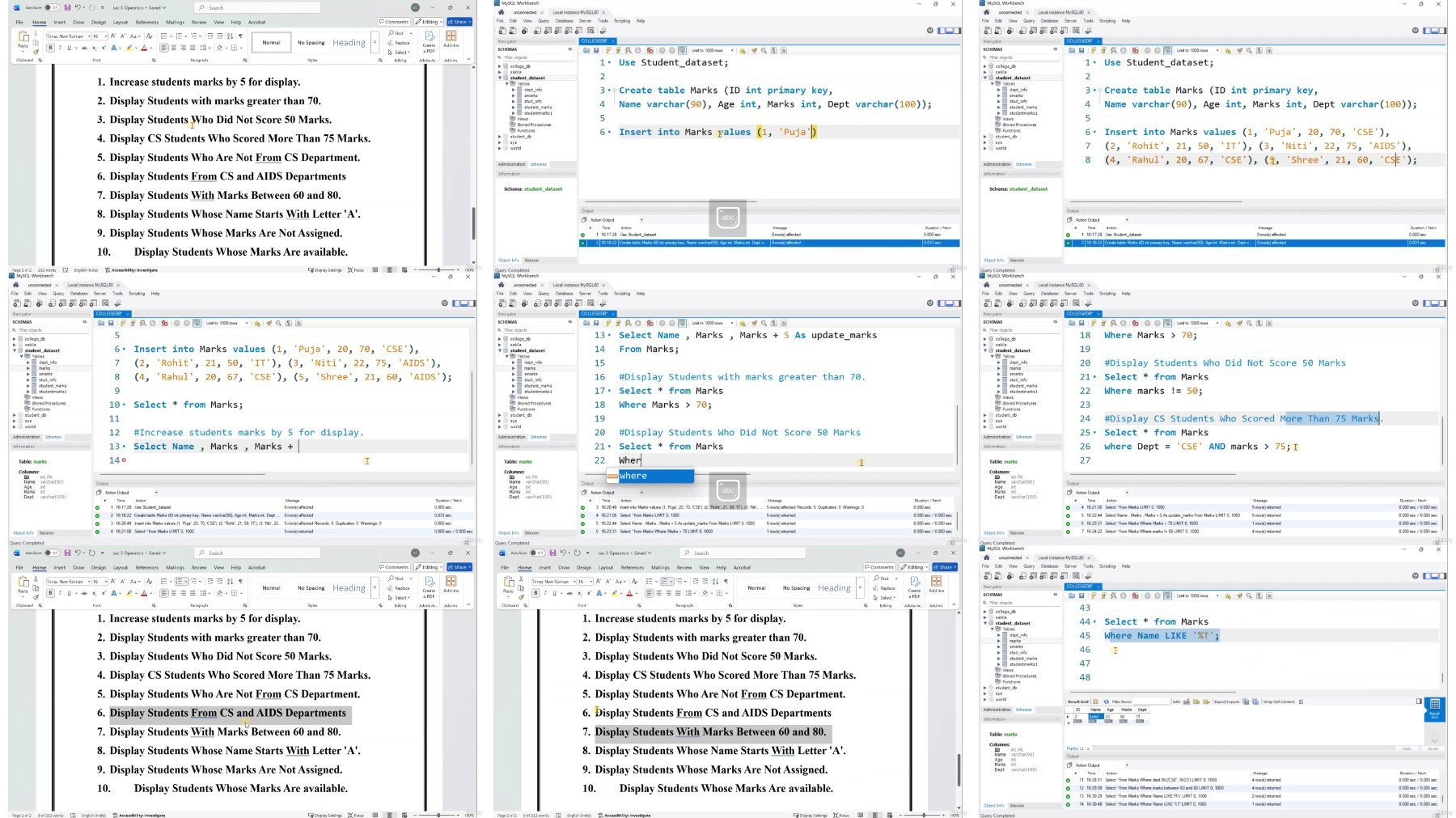Sort paragraphs in the unhighlighted Word window

[x=230, y=36]
